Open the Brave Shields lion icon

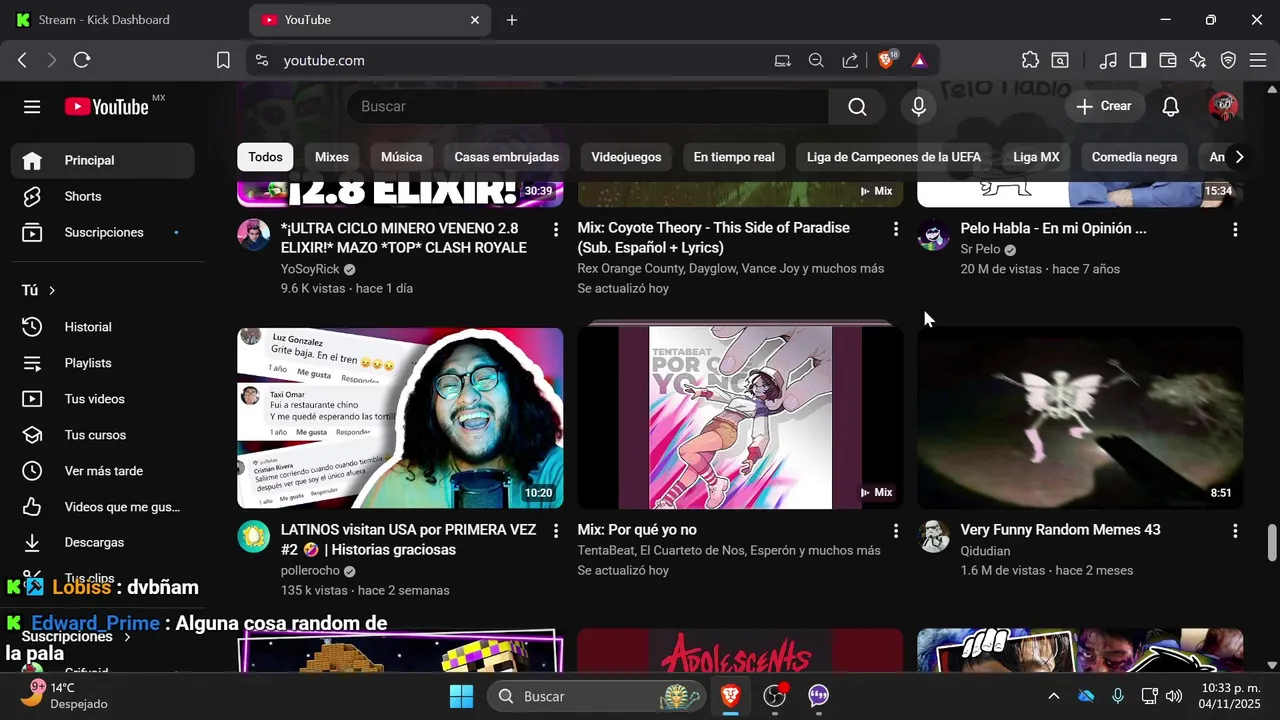point(886,60)
